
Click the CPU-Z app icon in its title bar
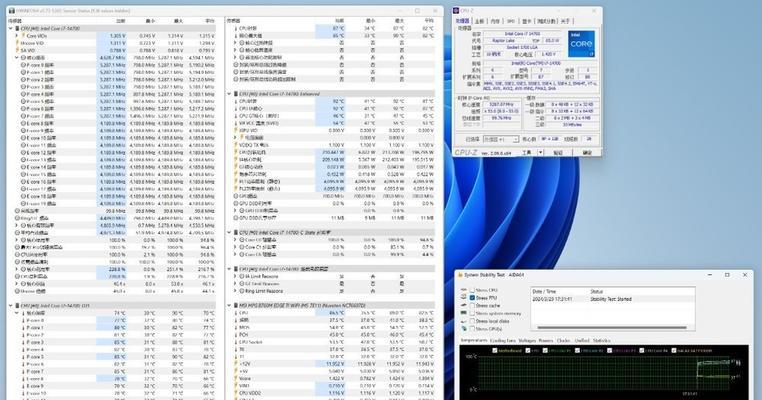pos(456,11)
